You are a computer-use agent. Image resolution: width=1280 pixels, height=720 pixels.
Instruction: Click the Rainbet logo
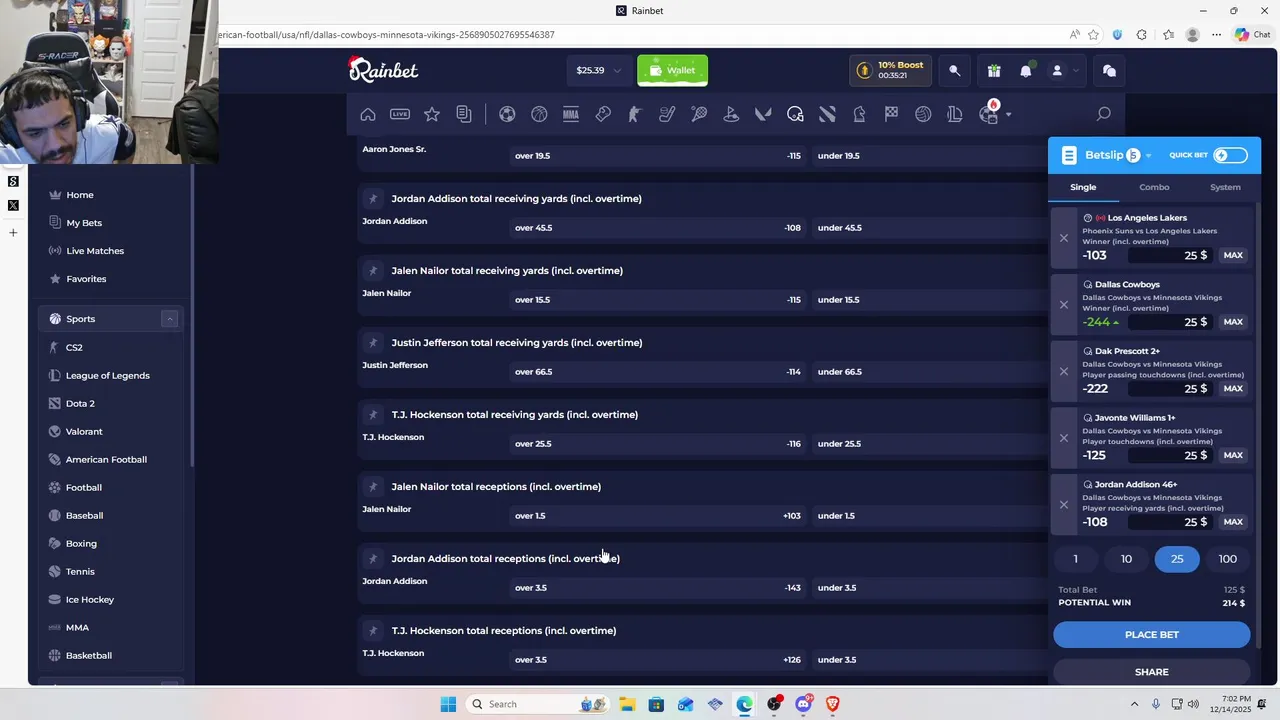(383, 69)
